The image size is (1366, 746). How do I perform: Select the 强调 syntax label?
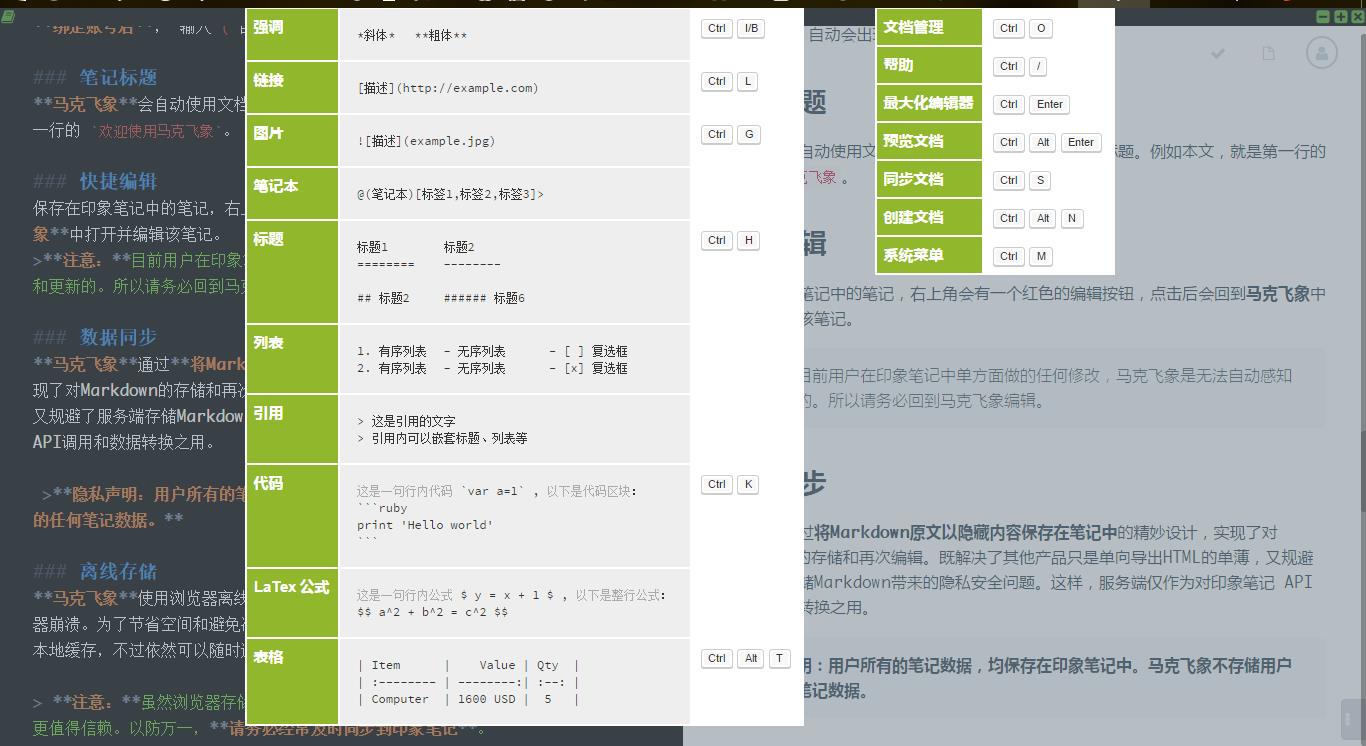pos(268,28)
